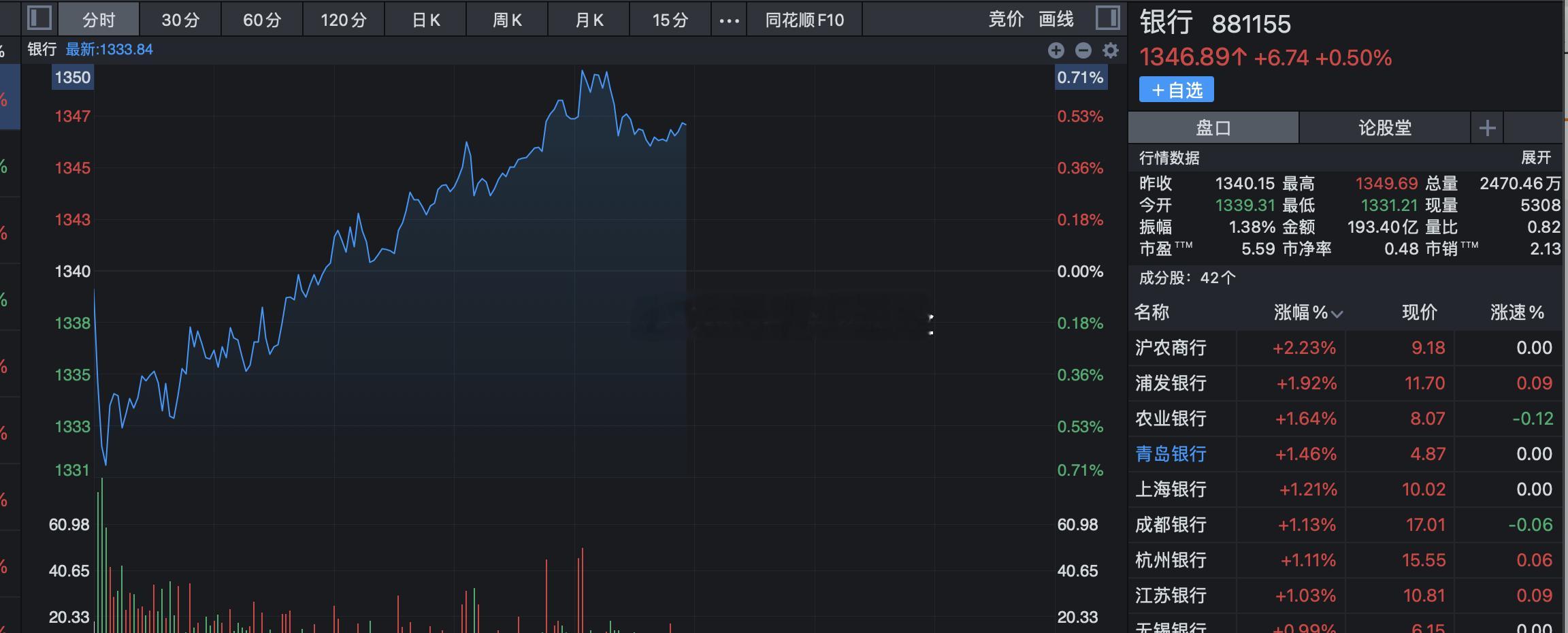Screen dimensions: 1568x633
Task: Show more chart periods via ellipsis
Action: pos(729,20)
